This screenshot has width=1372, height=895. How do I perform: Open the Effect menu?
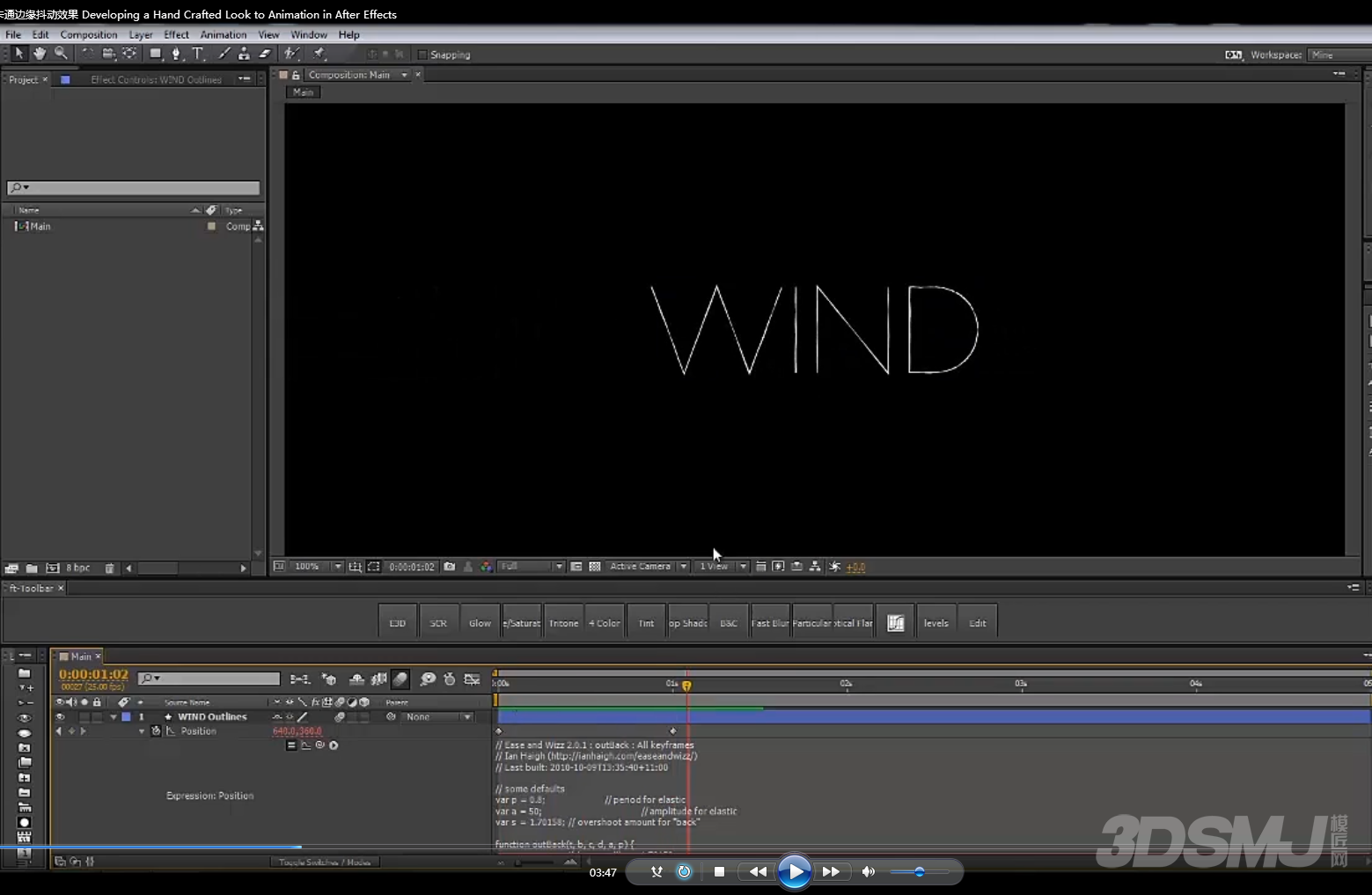pyautogui.click(x=176, y=35)
